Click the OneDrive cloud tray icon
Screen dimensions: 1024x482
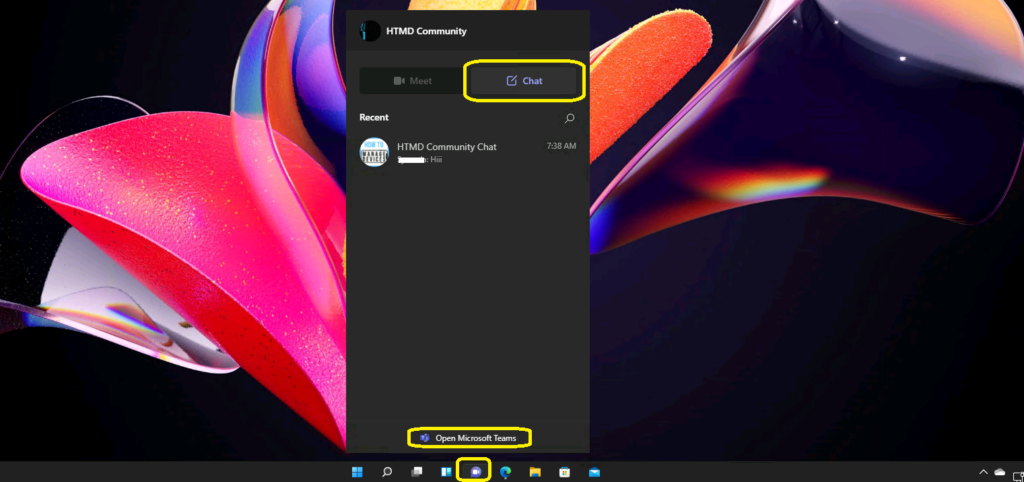pyautogui.click(x=999, y=472)
